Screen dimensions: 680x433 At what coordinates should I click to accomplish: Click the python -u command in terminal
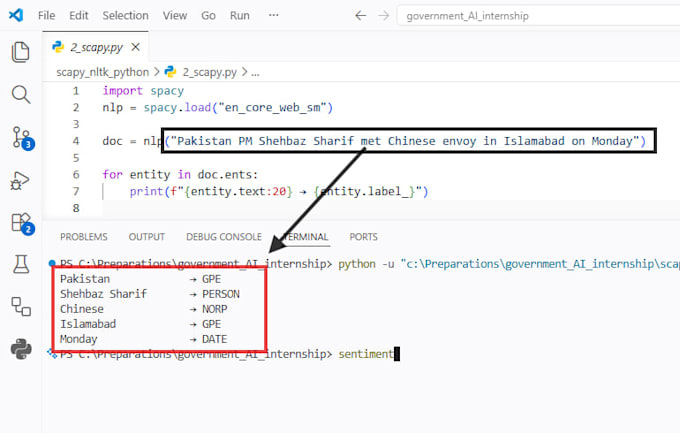click(509, 264)
